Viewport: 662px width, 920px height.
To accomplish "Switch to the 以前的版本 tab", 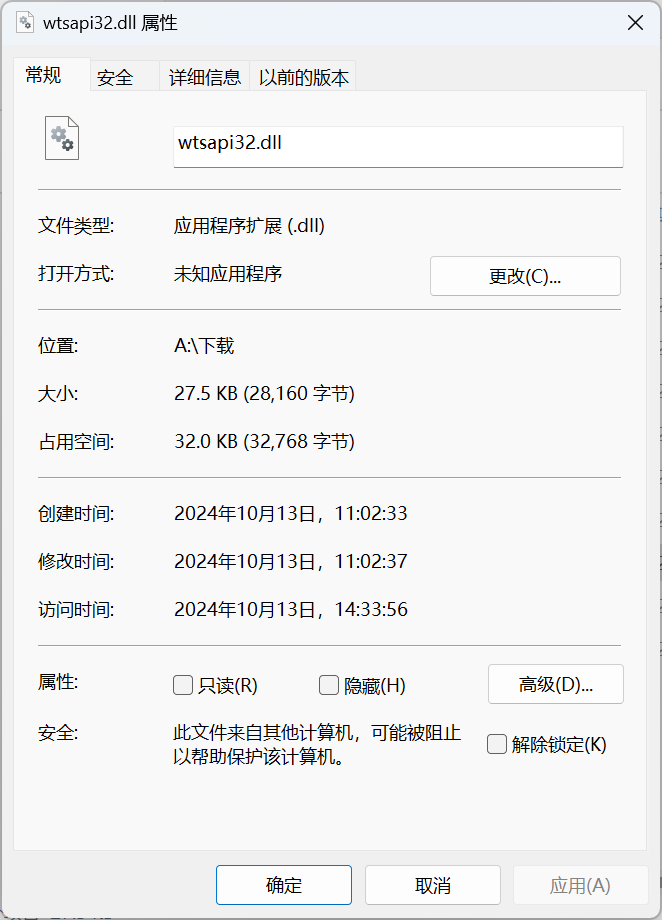I will tap(303, 77).
